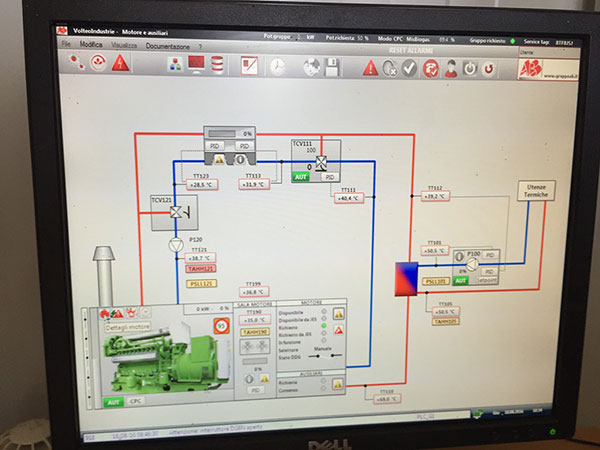Click the user profile icon in toolbar
The height and width of the screenshot is (450, 600).
pyautogui.click(x=451, y=69)
